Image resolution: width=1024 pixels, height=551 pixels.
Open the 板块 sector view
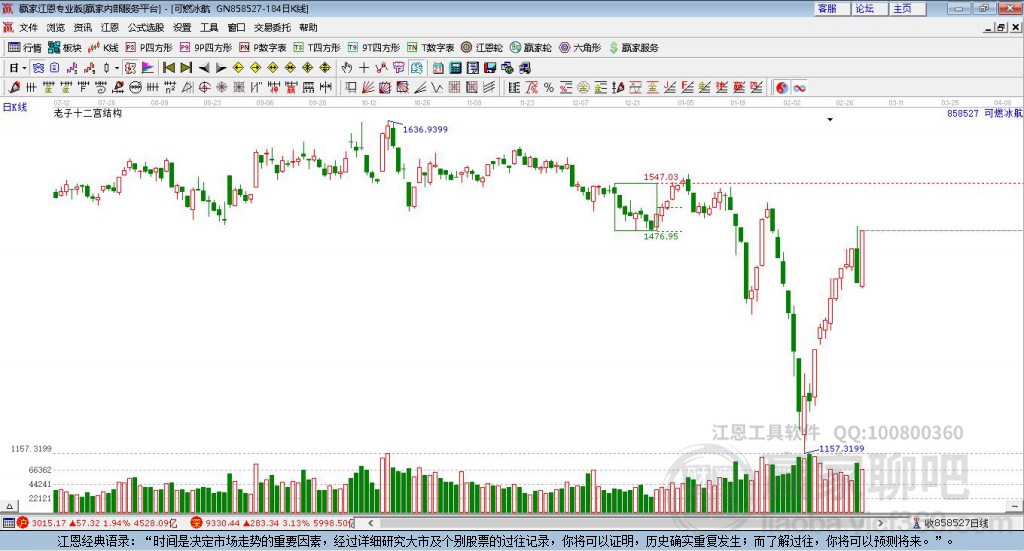tap(65, 48)
